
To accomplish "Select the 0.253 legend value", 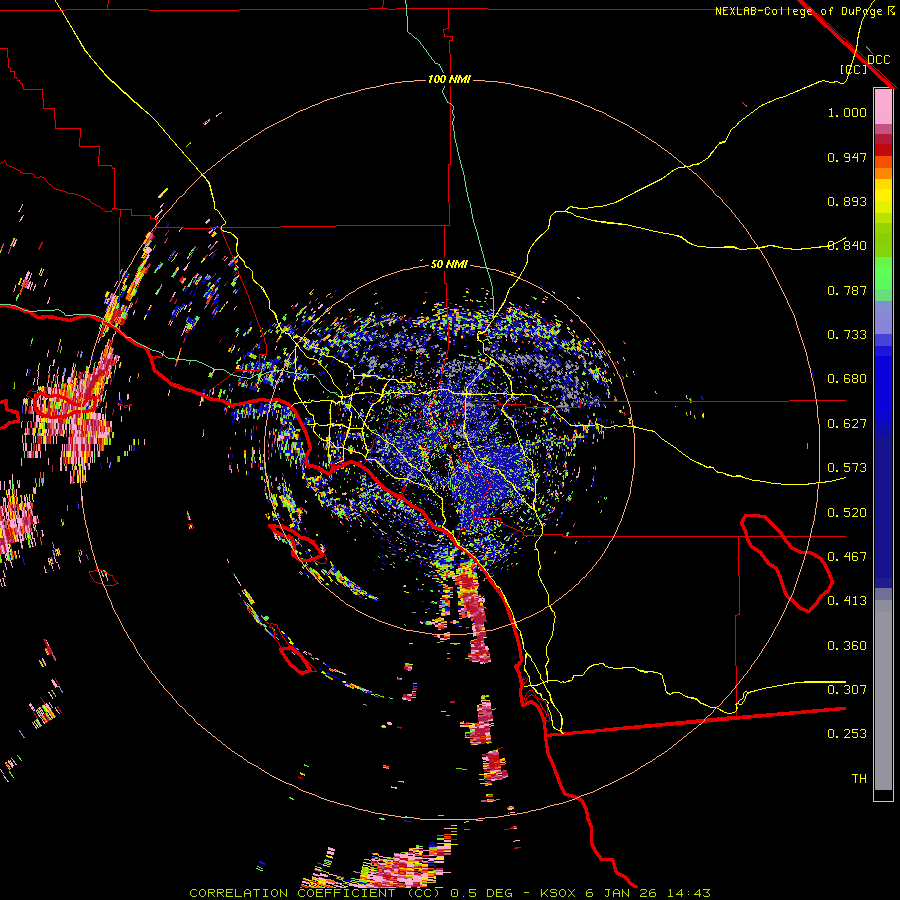I will (847, 734).
